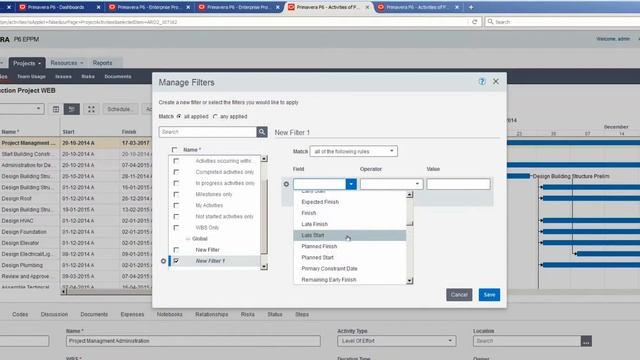Viewport: 640px width, 360px height.
Task: Click filter list scroll up arrow
Action: [x=264, y=158]
